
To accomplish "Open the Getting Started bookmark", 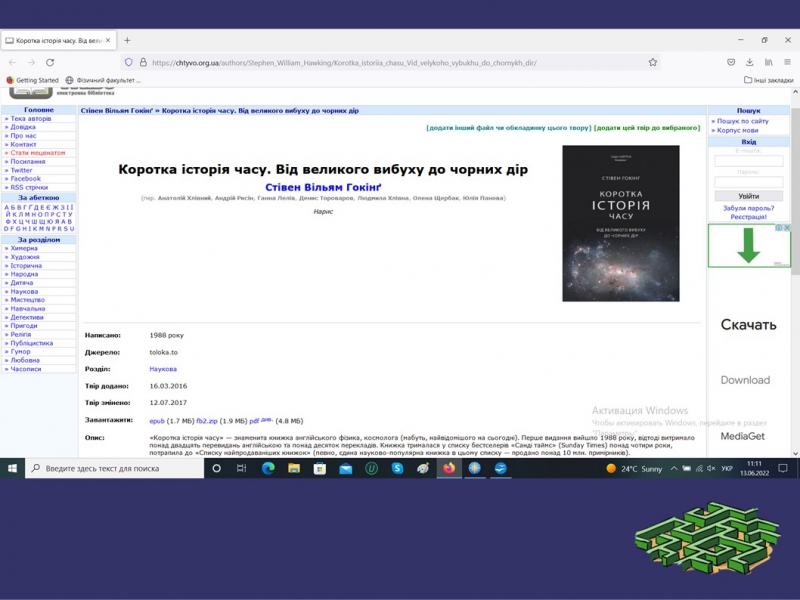I will (x=32, y=80).
